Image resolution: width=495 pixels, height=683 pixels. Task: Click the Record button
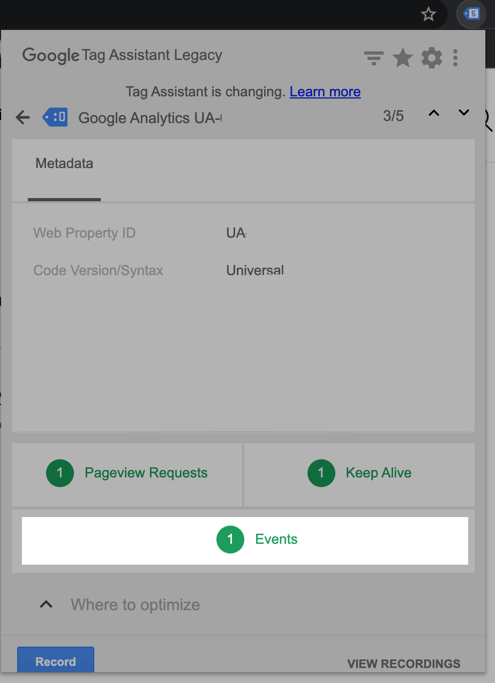coord(55,660)
